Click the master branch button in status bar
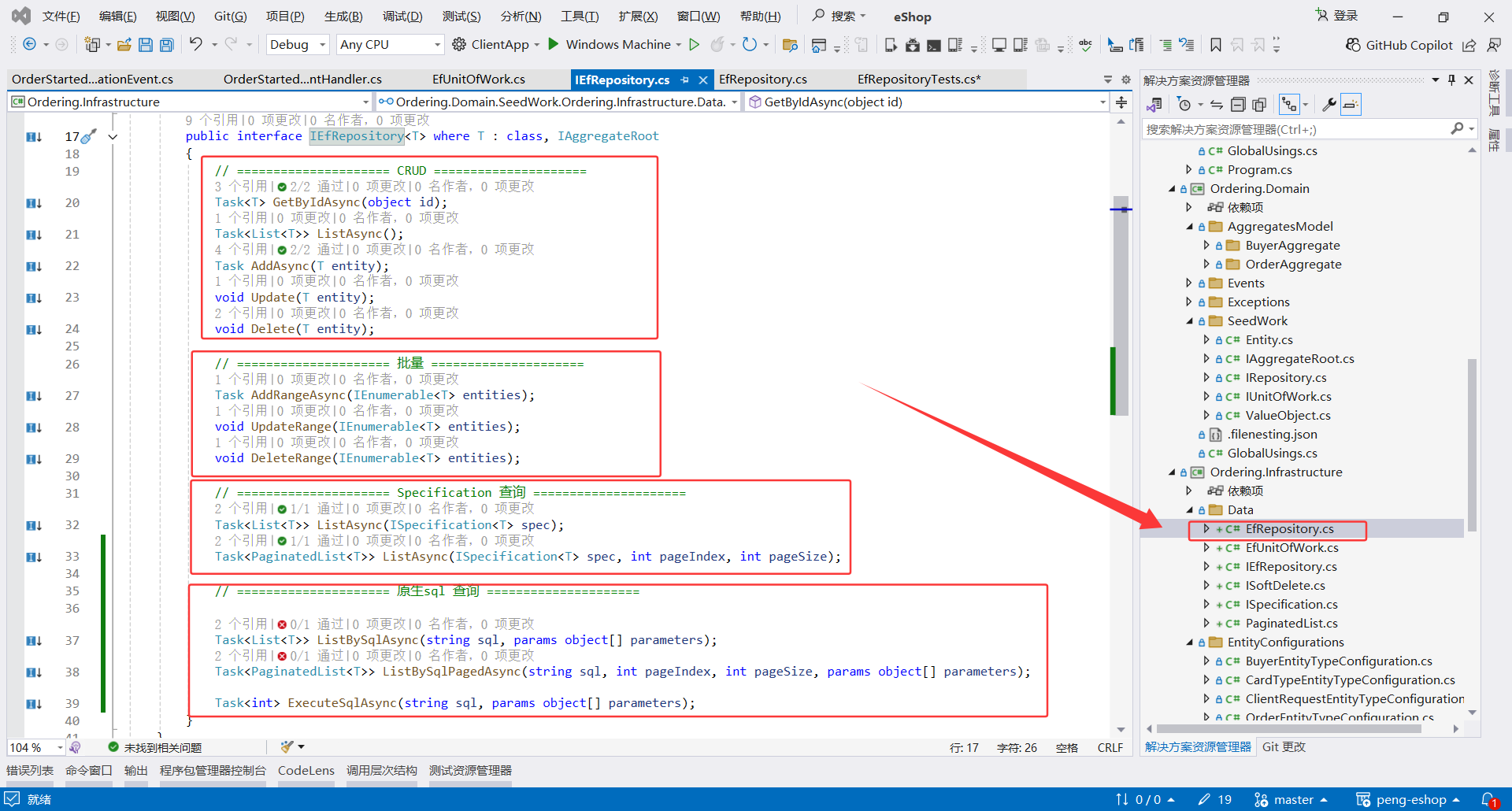This screenshot has width=1512, height=811. point(1291,800)
